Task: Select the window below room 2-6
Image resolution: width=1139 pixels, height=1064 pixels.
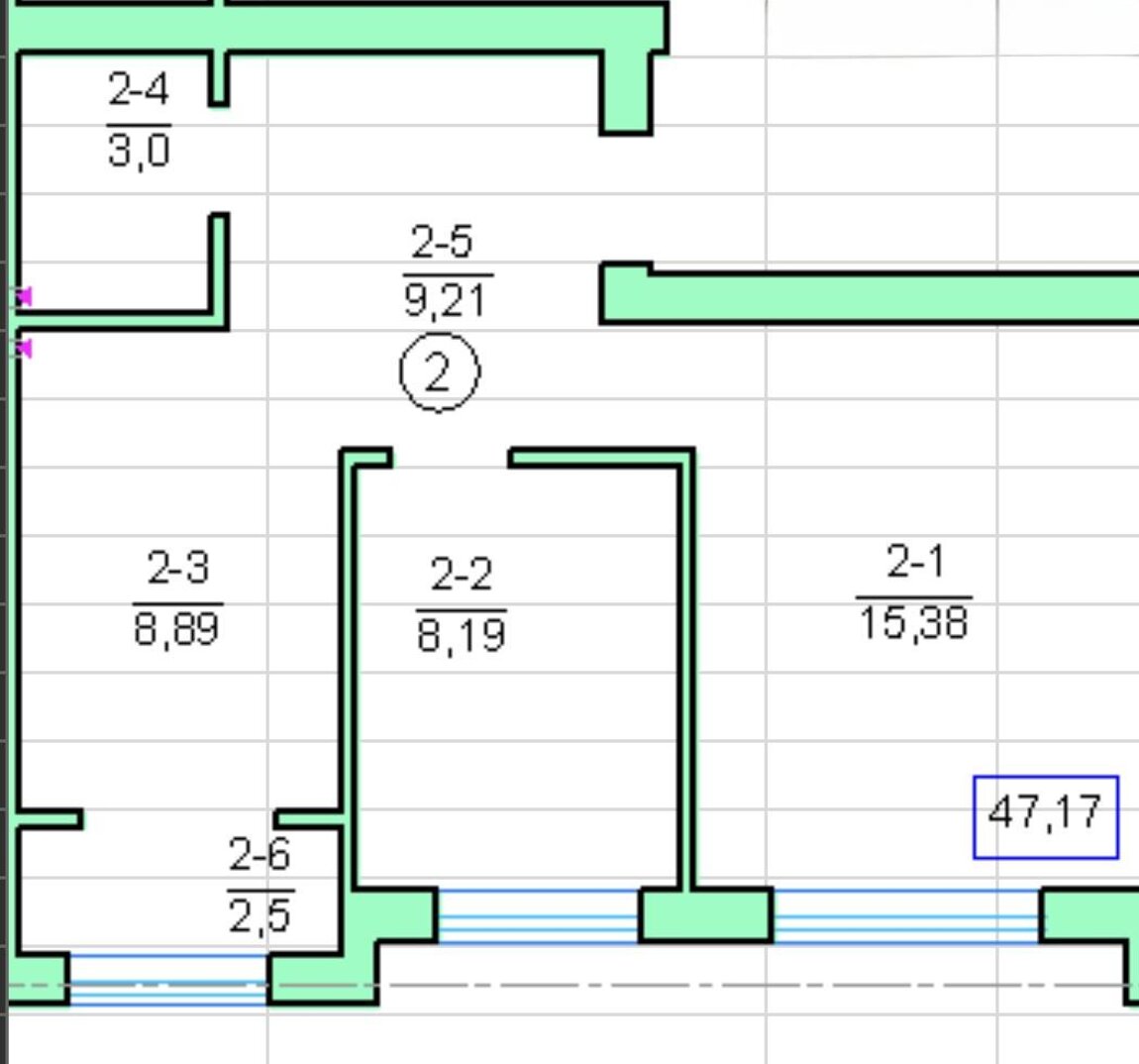Action: point(167,981)
